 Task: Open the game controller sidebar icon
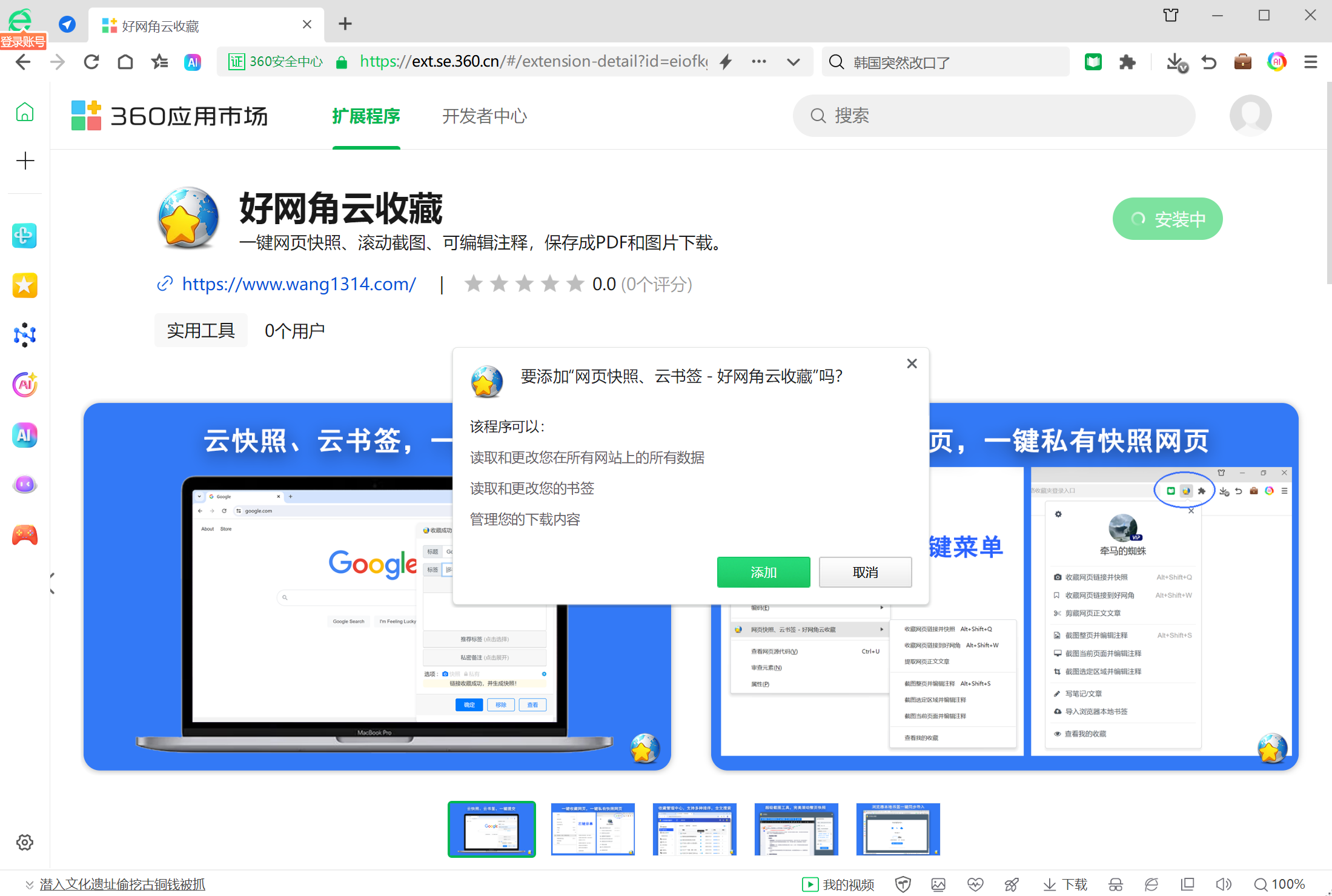(25, 535)
